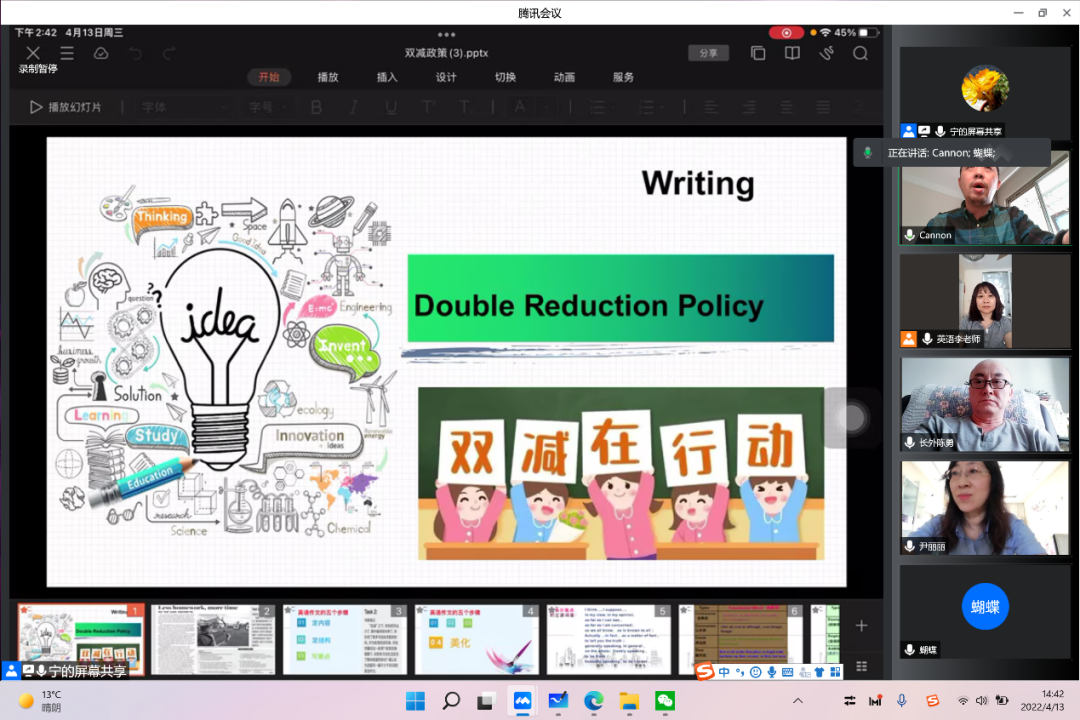1080x720 pixels.
Task: Open Windows taskbar search
Action: tap(450, 701)
